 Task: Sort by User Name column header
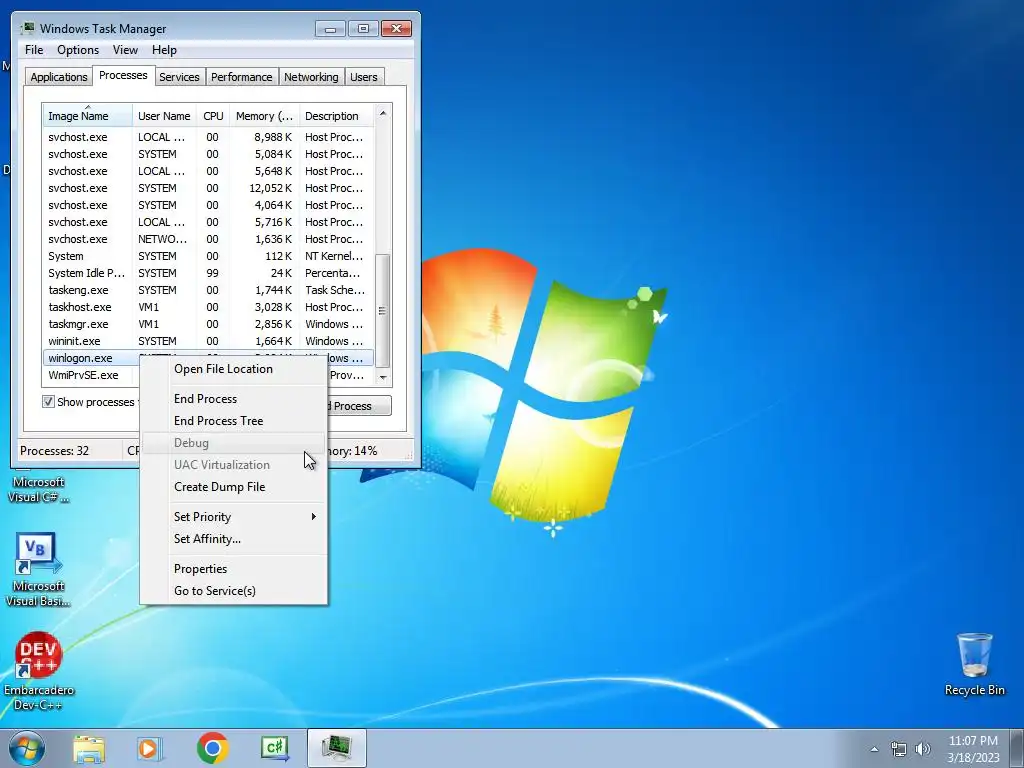click(164, 116)
